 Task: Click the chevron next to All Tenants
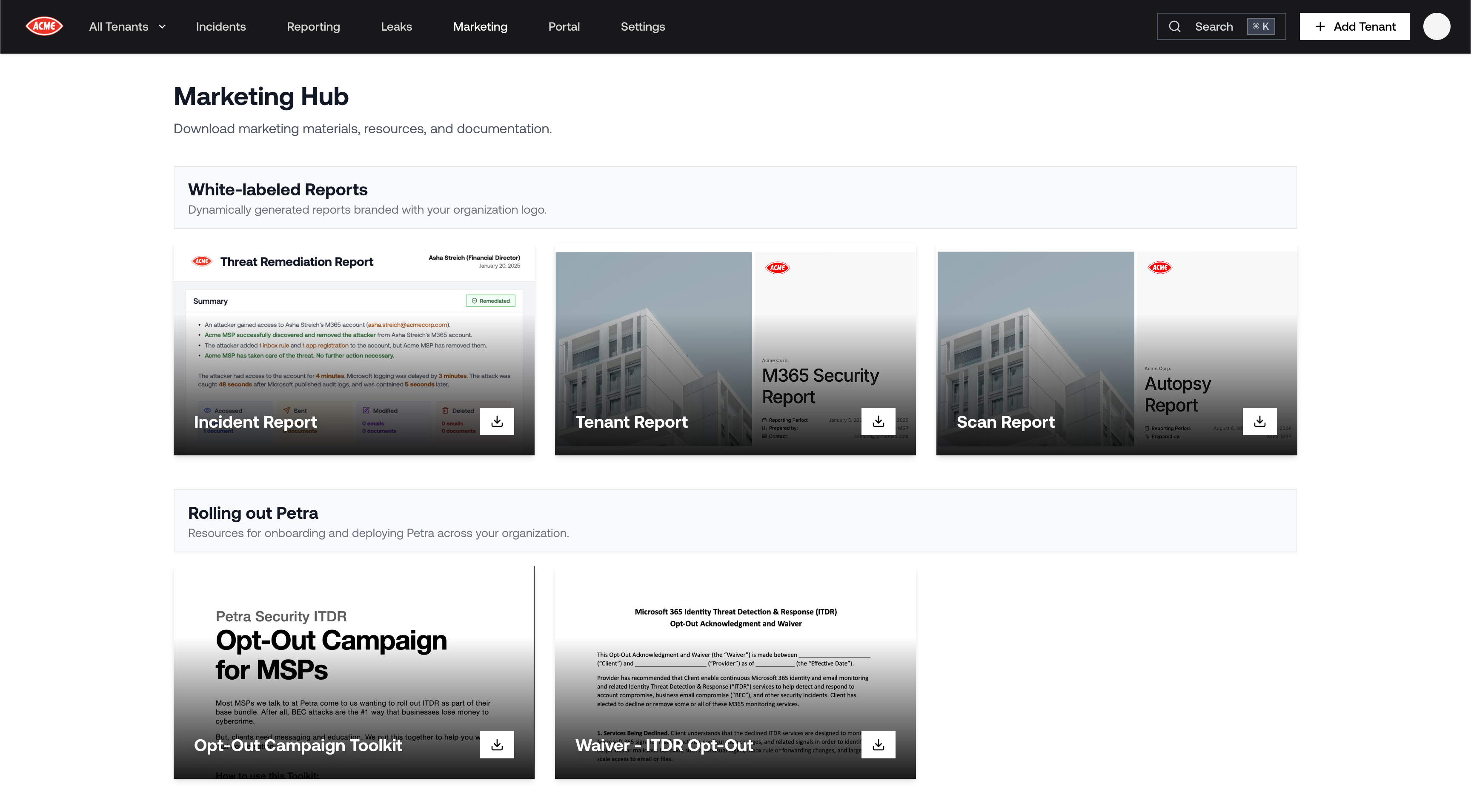[x=162, y=26]
